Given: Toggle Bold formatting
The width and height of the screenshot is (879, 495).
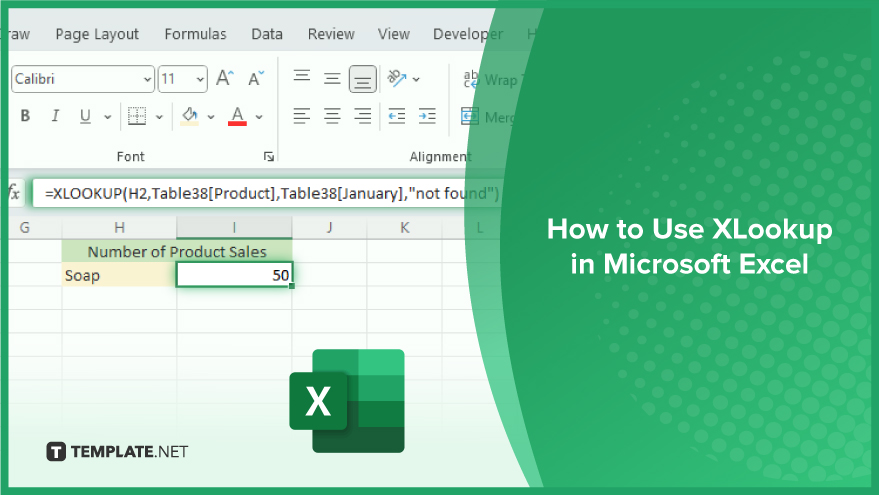Looking at the screenshot, I should tap(25, 116).
